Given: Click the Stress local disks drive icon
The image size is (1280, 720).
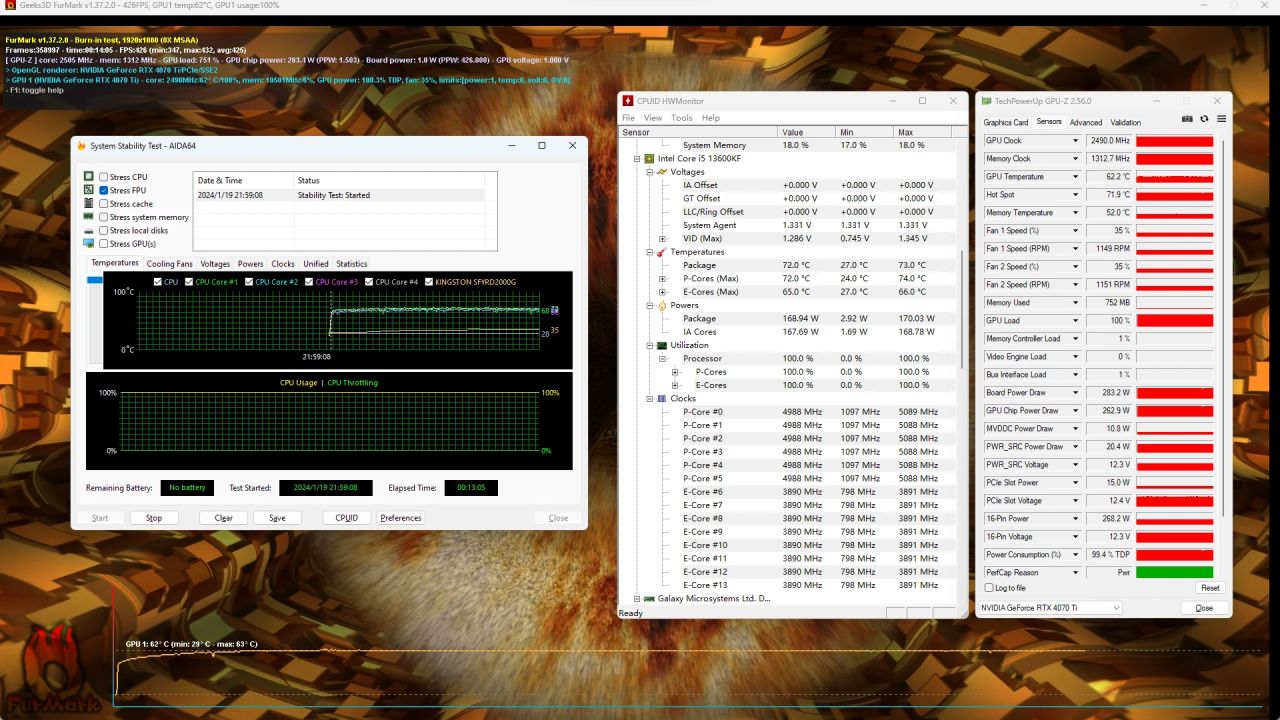Looking at the screenshot, I should [x=89, y=230].
